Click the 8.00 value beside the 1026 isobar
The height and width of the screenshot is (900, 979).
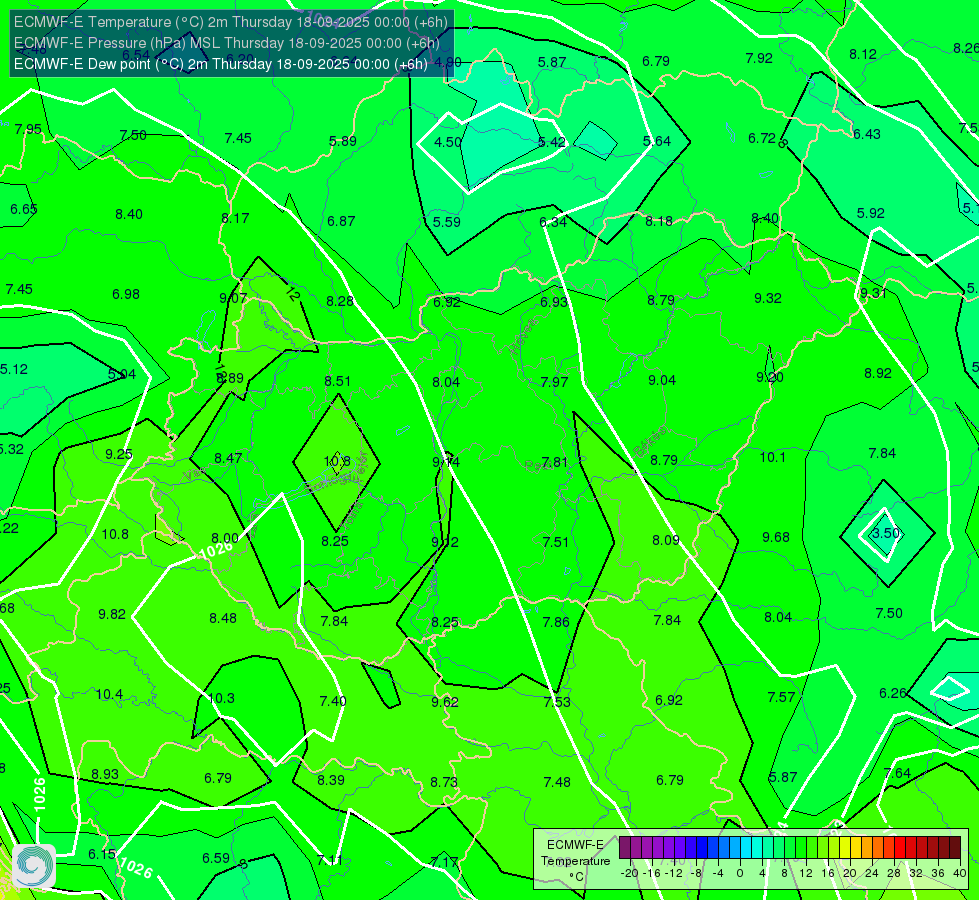point(225,538)
